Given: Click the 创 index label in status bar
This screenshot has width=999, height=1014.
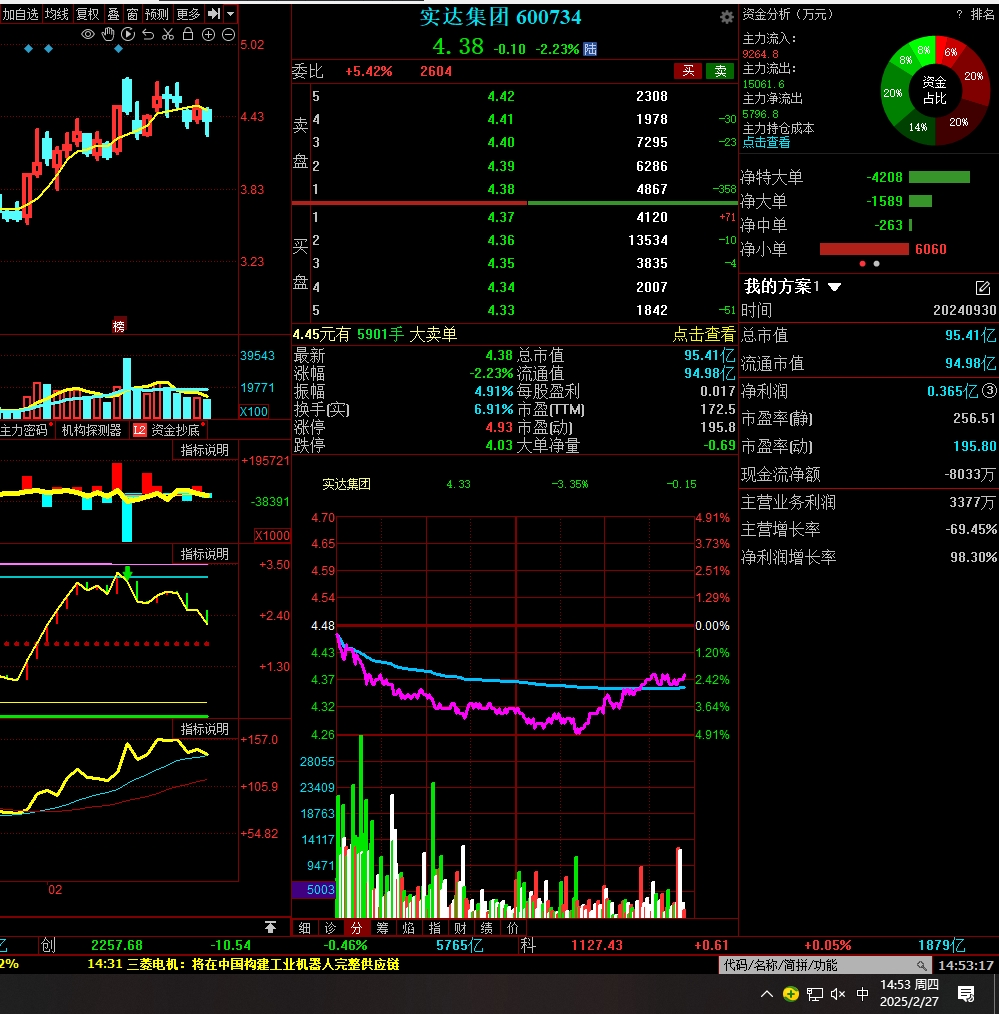Looking at the screenshot, I should click(x=48, y=945).
